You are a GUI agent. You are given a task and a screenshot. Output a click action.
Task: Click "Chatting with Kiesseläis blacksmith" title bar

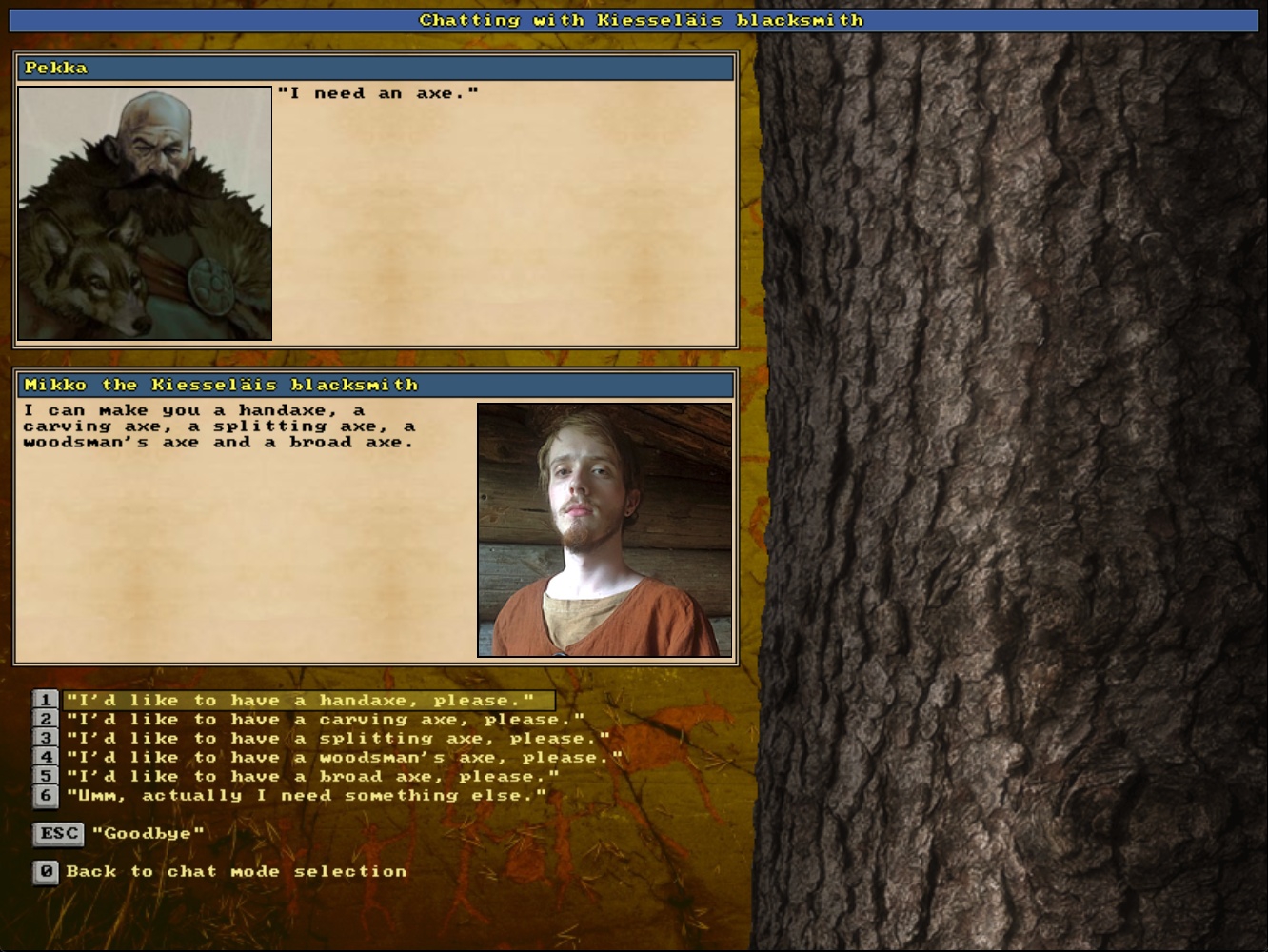634,20
